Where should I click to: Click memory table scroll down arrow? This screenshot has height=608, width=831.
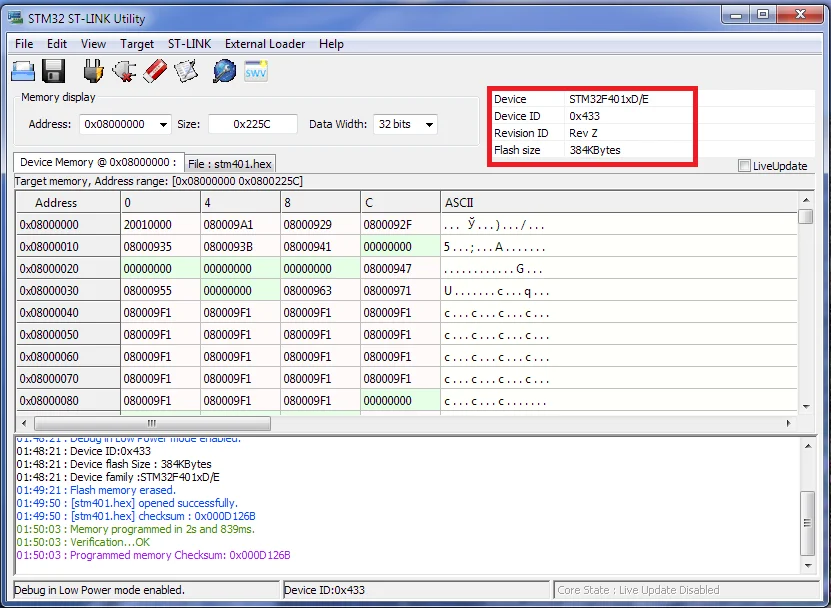(806, 407)
